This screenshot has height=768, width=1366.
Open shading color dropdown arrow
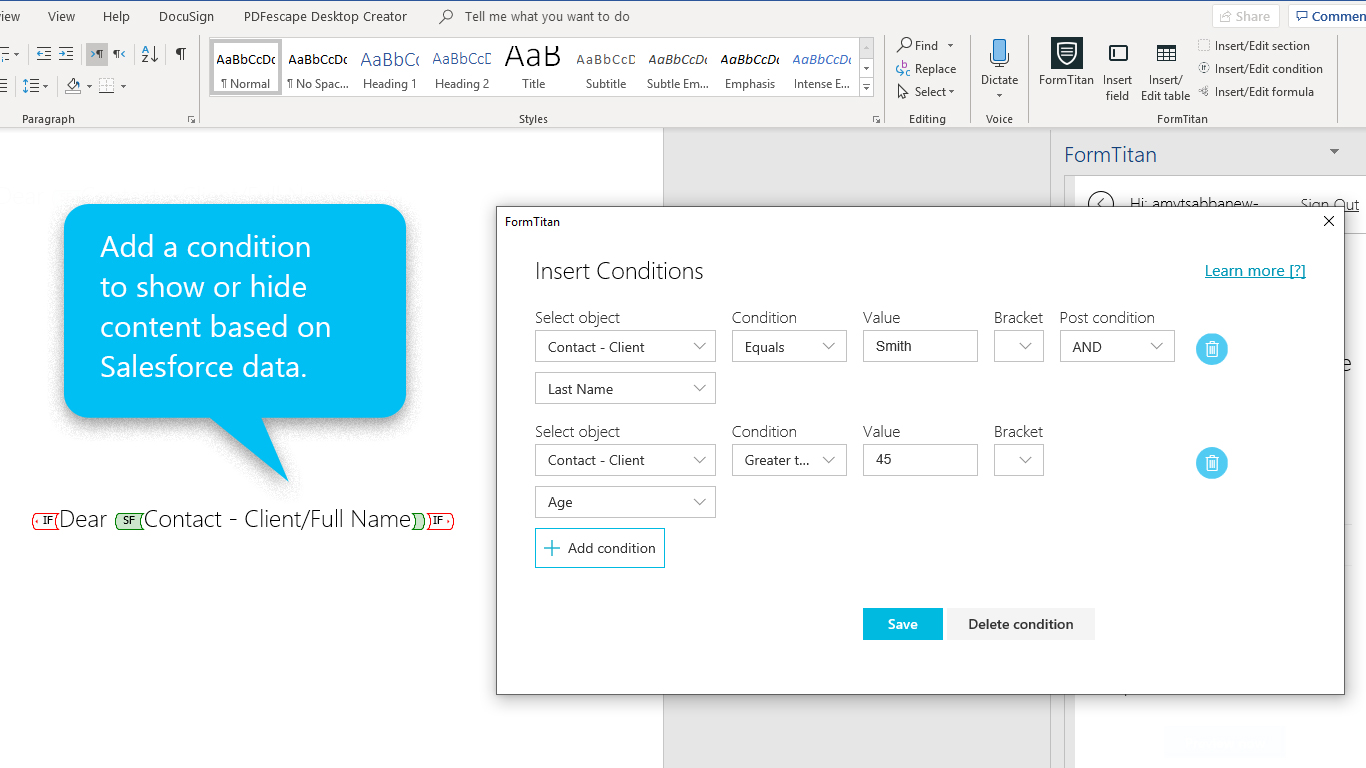click(89, 86)
